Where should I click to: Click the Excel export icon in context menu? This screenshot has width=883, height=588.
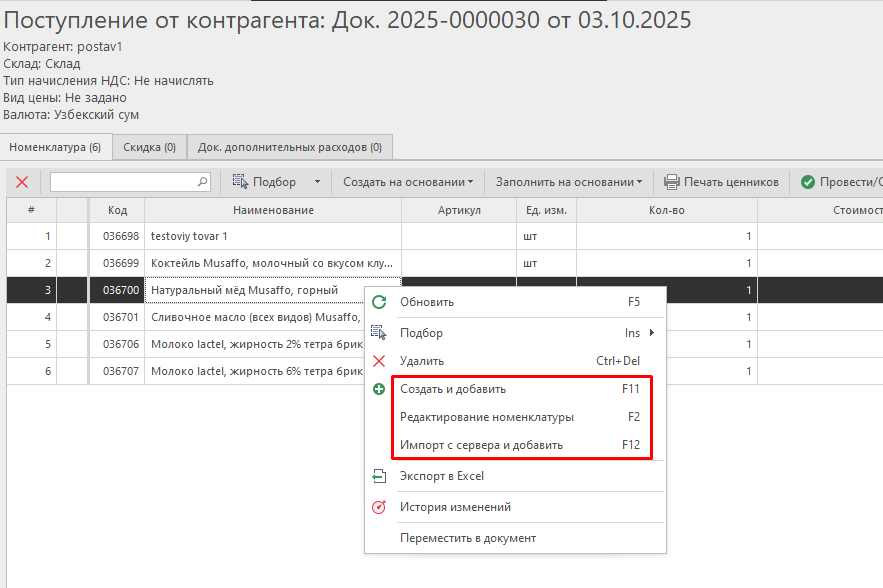379,476
